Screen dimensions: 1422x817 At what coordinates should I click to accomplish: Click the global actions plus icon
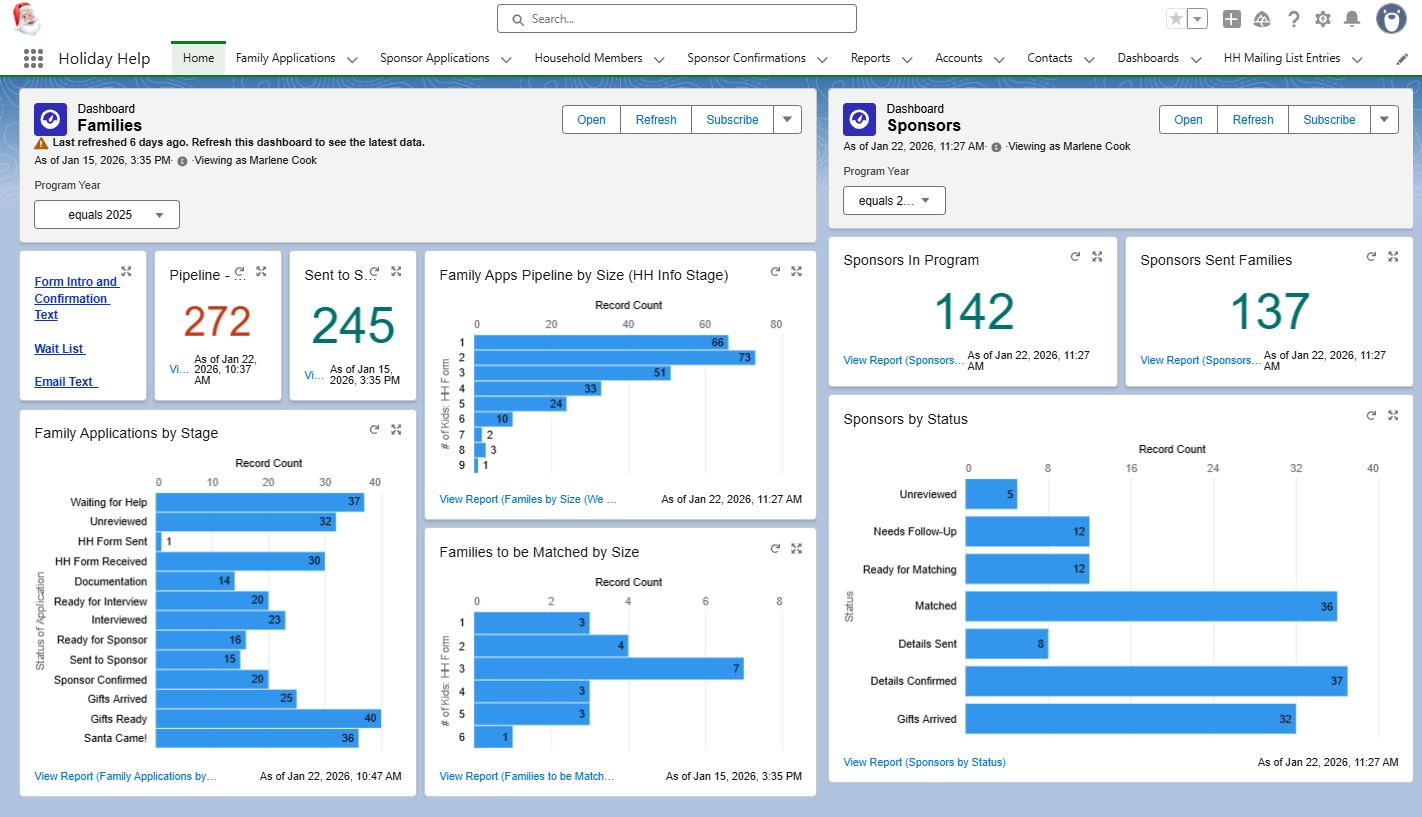point(1232,19)
